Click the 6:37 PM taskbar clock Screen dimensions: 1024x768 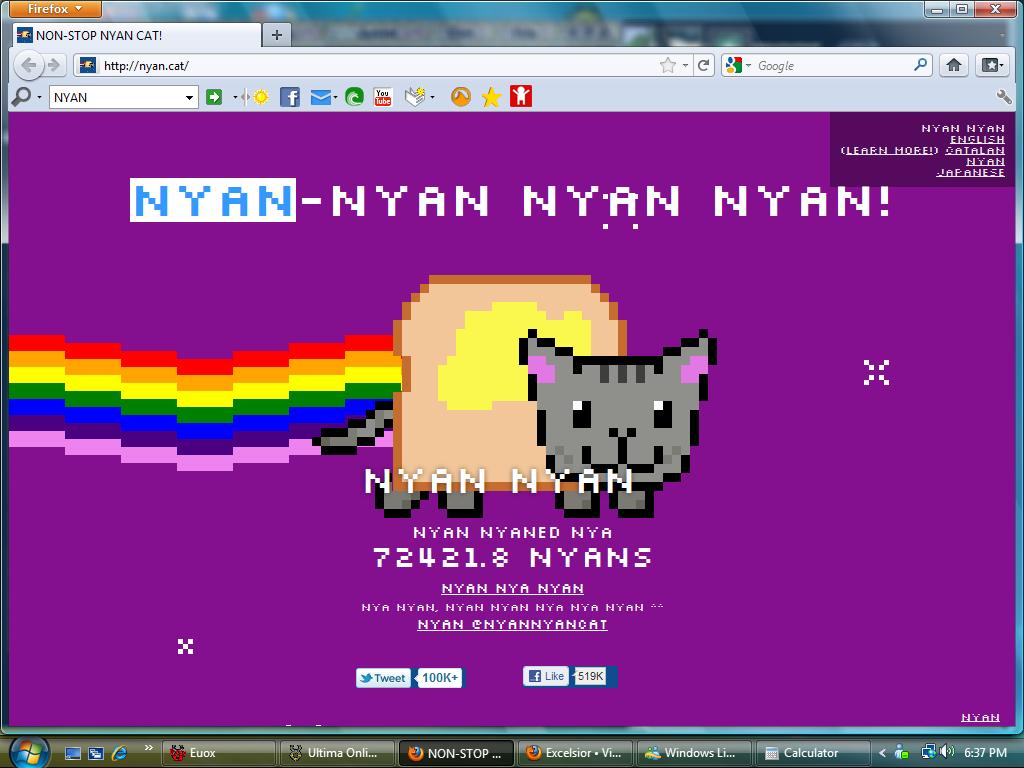click(985, 752)
